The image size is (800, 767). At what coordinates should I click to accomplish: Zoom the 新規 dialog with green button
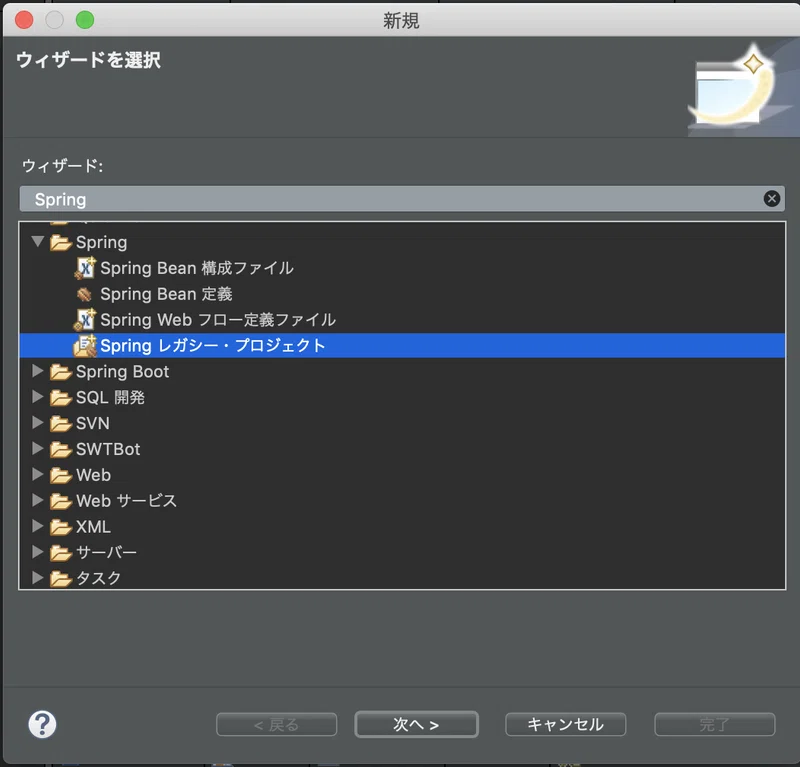[x=85, y=20]
